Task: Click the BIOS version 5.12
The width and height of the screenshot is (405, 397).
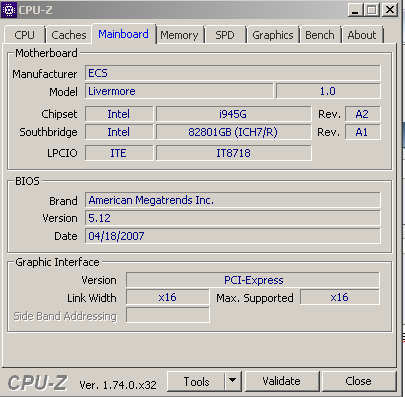Action: point(233,218)
